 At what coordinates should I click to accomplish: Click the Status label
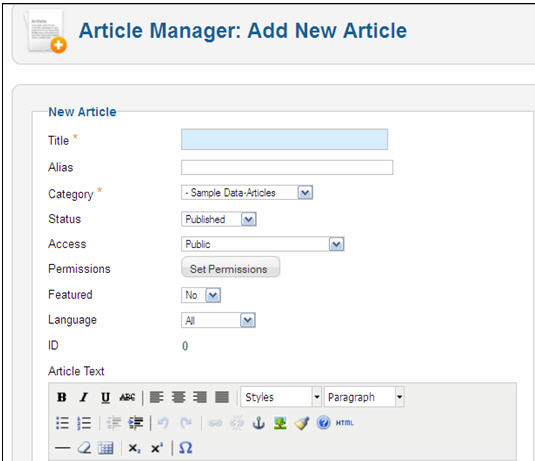tap(64, 219)
